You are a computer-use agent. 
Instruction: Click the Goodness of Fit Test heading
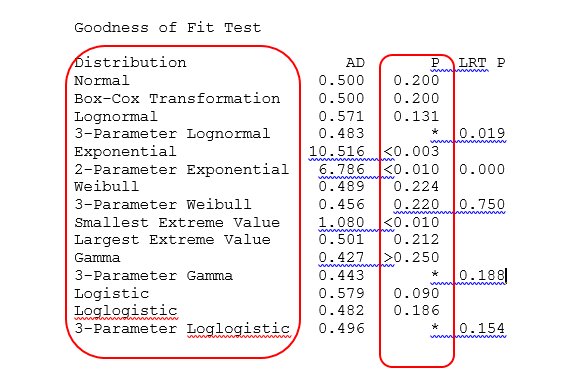tap(168, 28)
